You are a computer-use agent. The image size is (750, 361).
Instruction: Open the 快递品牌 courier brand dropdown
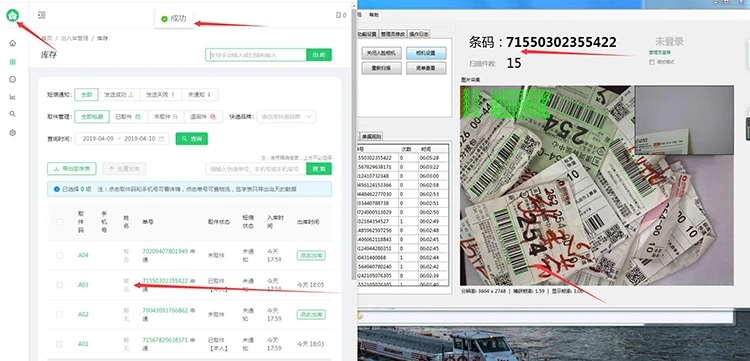tap(286, 117)
